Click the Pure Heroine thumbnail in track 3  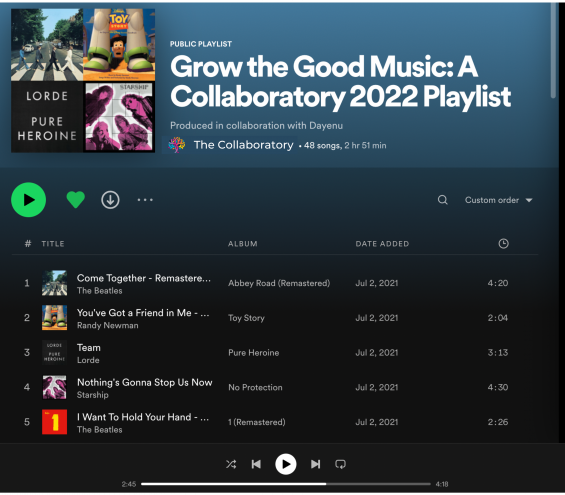(x=54, y=352)
